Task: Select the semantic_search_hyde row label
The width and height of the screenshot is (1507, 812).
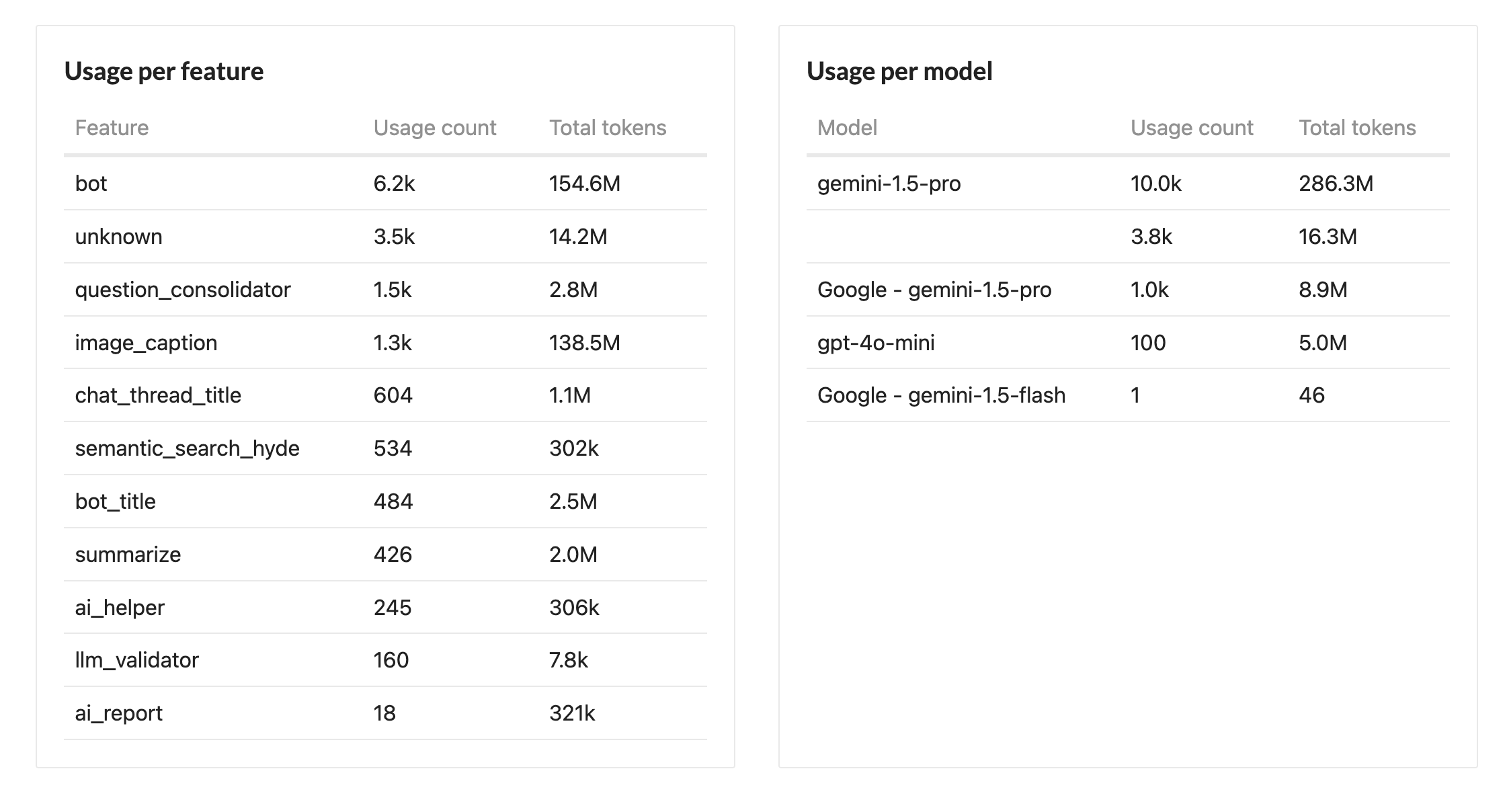Action: [x=187, y=448]
